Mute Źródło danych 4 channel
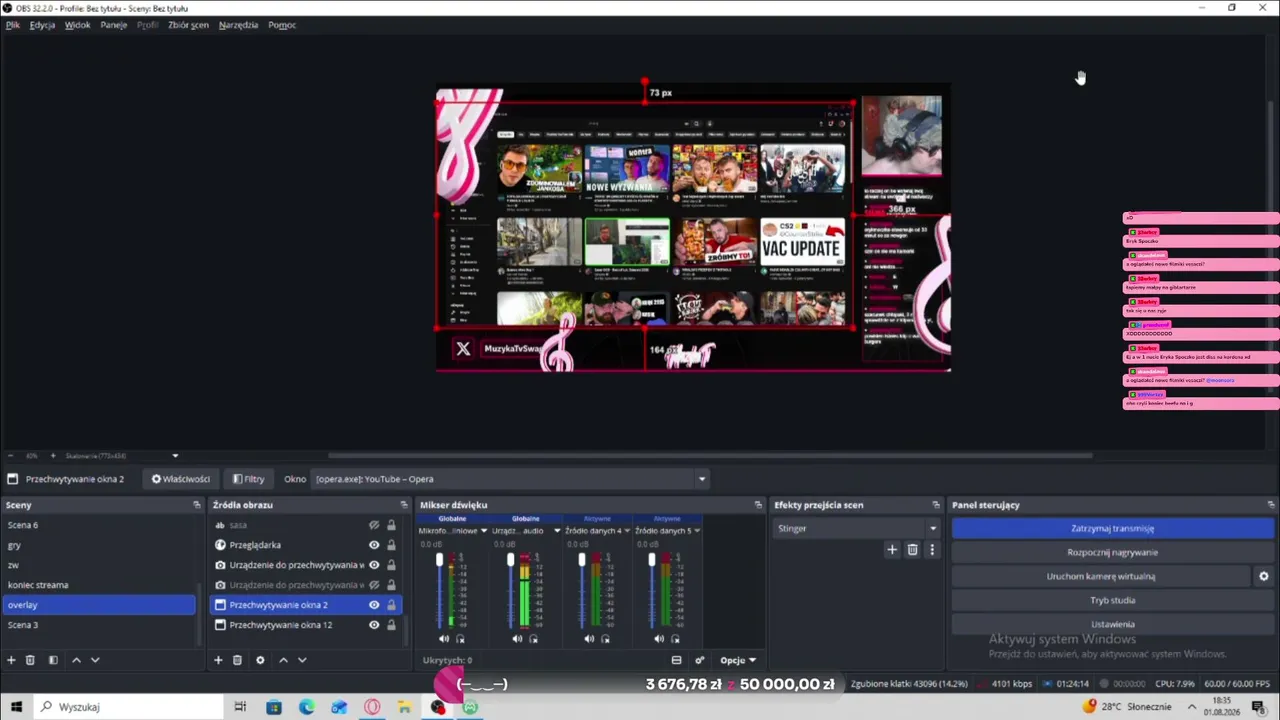The image size is (1280, 720). [589, 639]
